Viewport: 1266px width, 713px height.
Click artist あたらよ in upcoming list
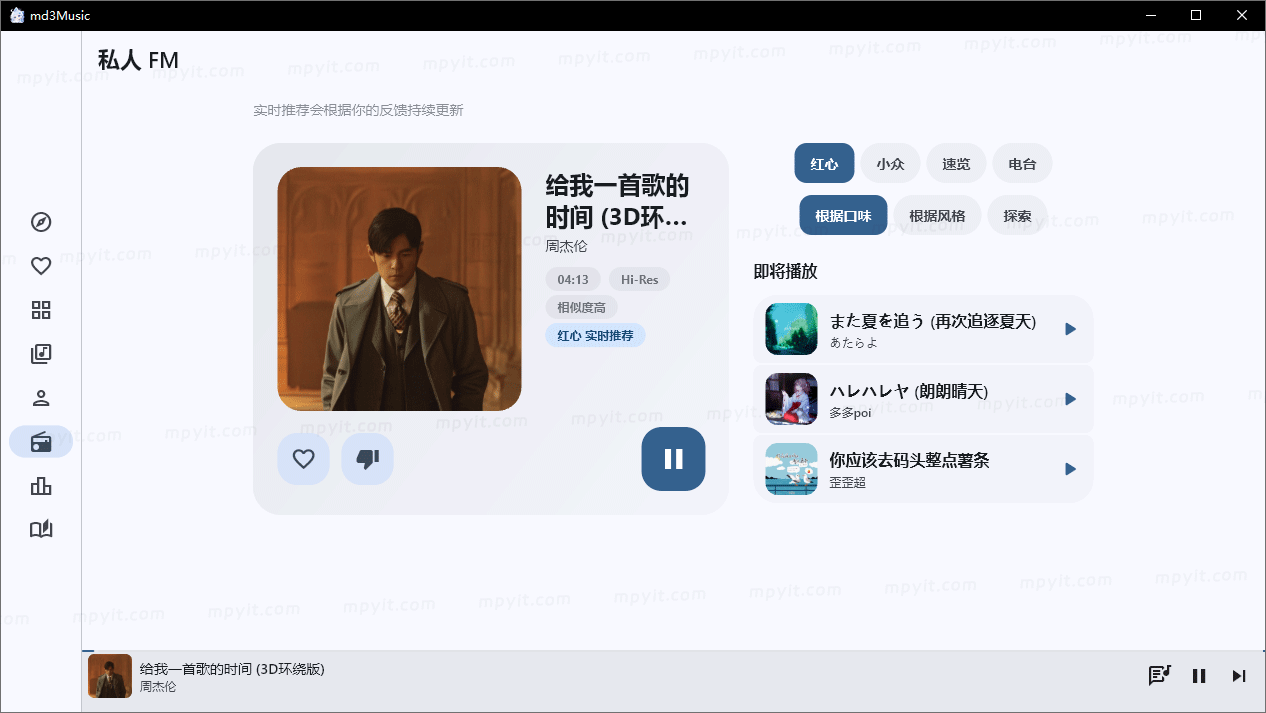pos(853,343)
